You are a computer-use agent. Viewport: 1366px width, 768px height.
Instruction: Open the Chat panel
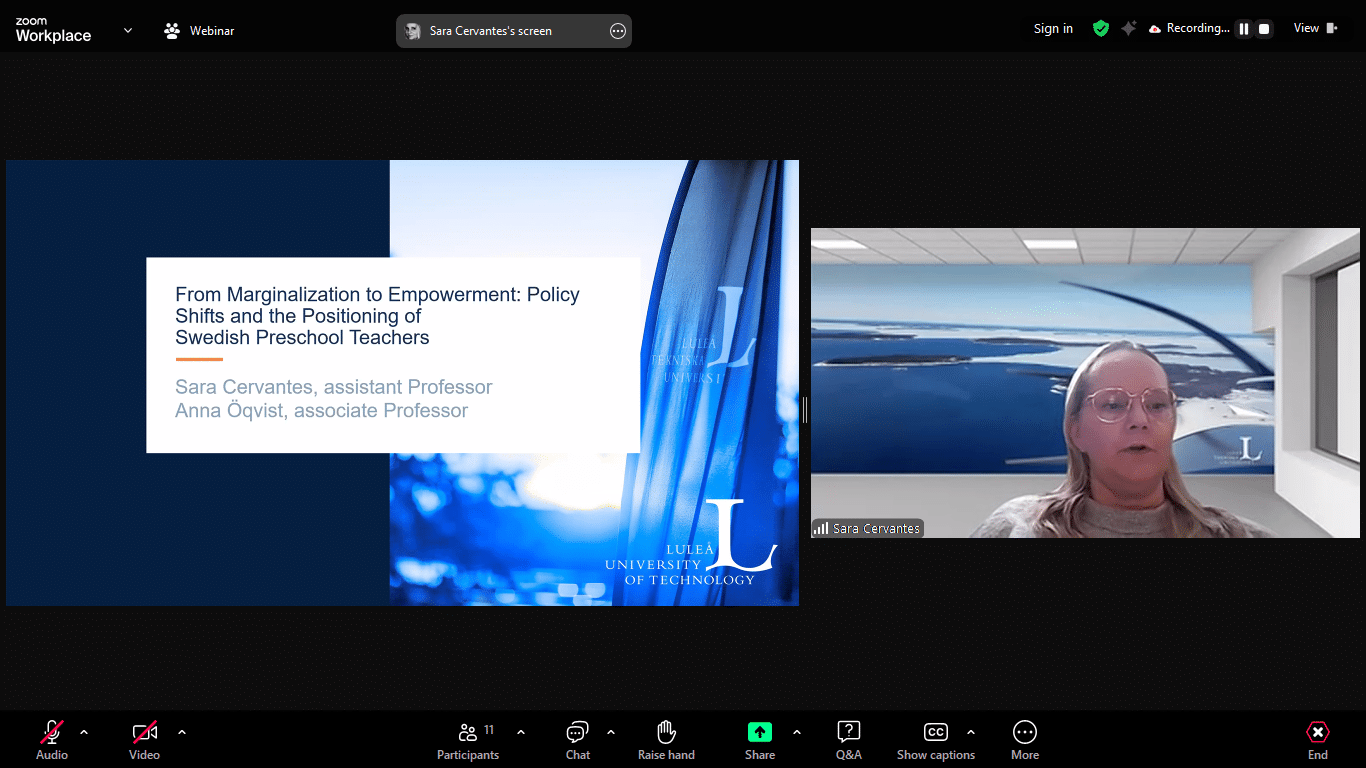point(578,740)
